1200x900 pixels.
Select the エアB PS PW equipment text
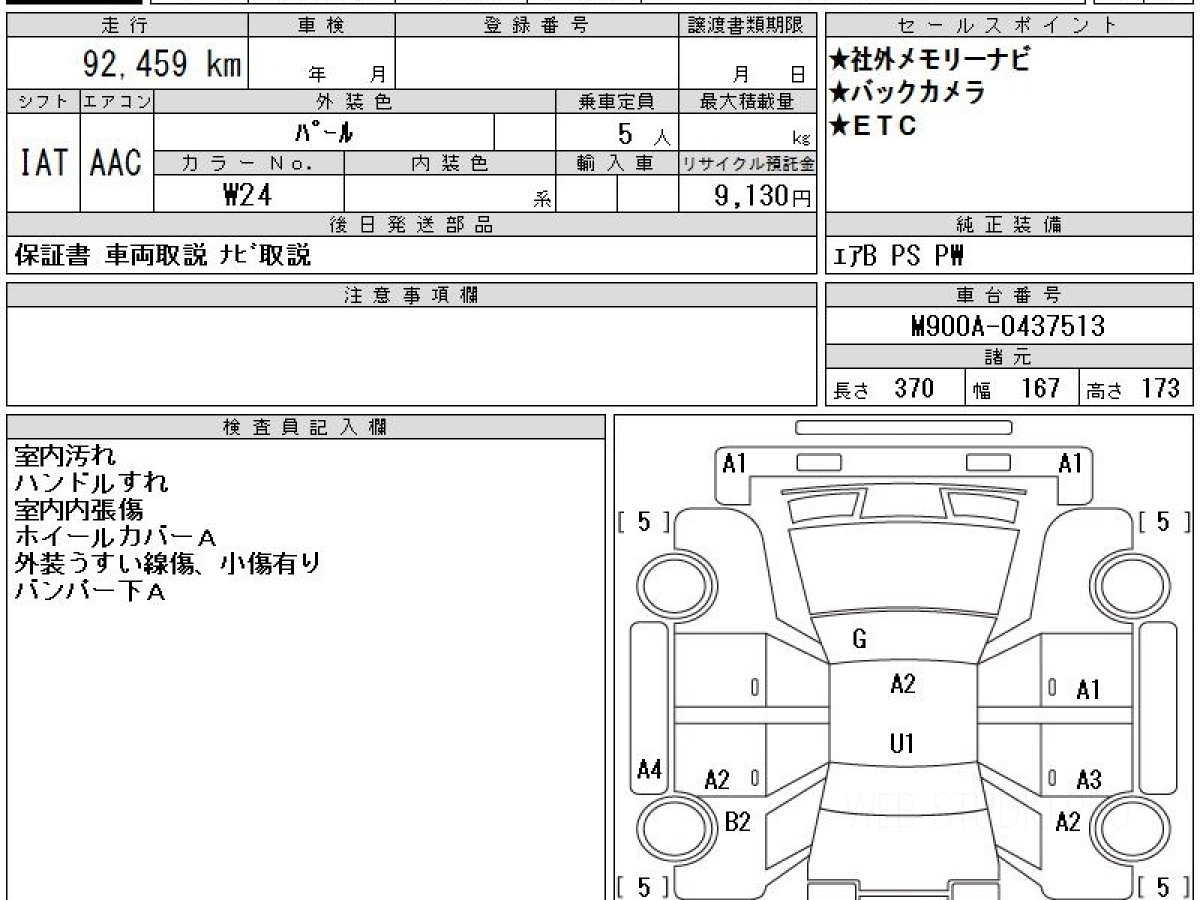[x=899, y=257]
